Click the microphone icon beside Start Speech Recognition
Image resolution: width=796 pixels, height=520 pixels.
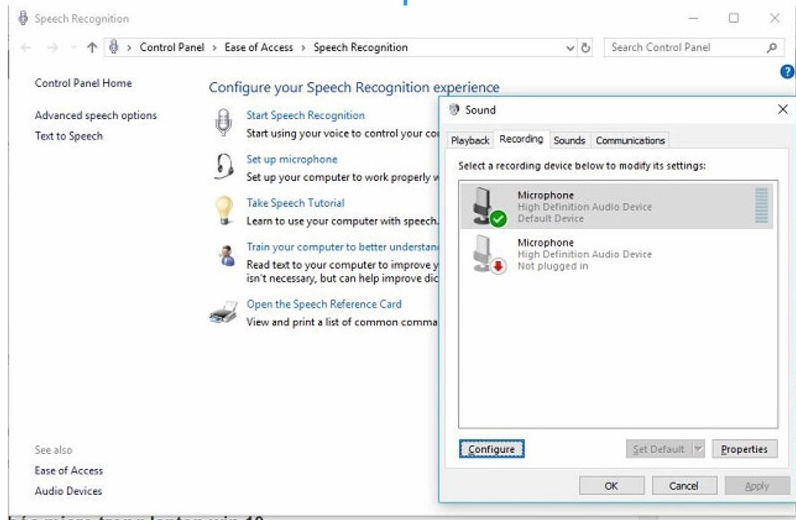pyautogui.click(x=222, y=123)
